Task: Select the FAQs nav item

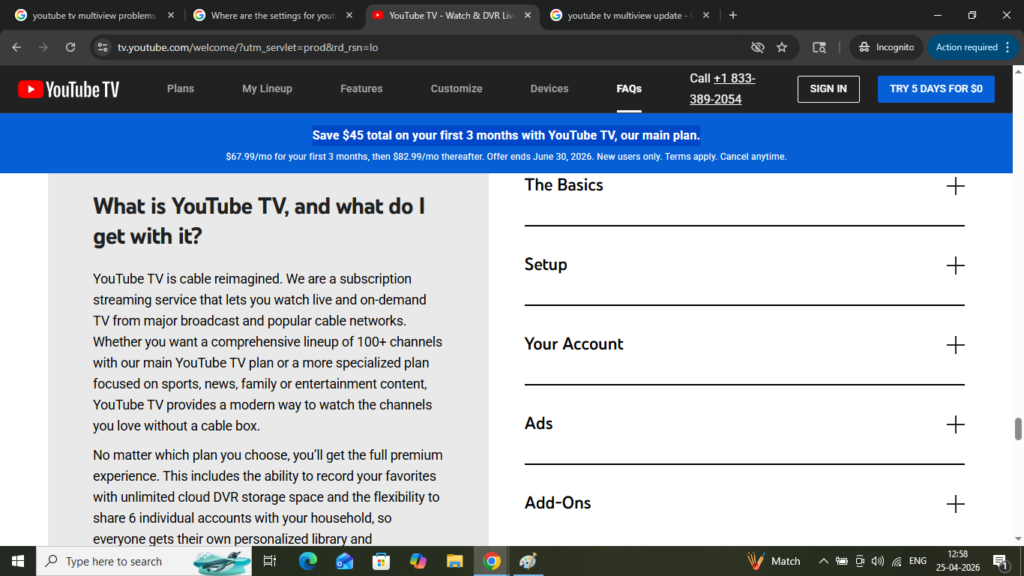Action: 629,89
